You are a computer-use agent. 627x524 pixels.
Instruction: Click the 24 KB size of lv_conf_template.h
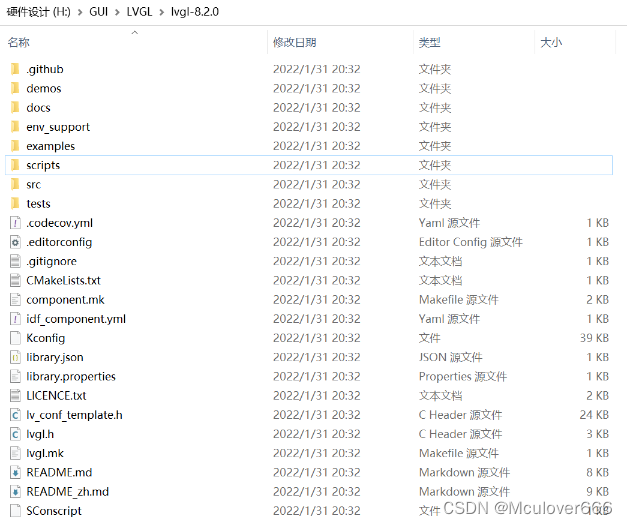594,415
